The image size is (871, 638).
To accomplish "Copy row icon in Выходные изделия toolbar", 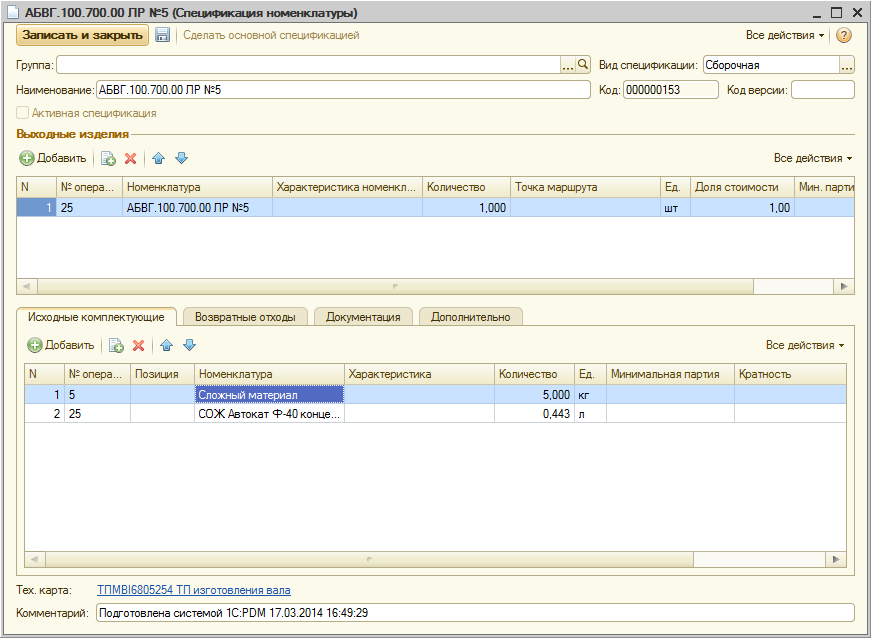I will (x=108, y=159).
